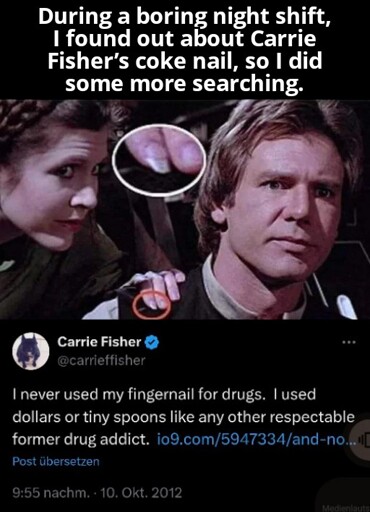370x512 pixels.
Task: Tap the audio speaker icon beside the link
Action: tap(363, 440)
